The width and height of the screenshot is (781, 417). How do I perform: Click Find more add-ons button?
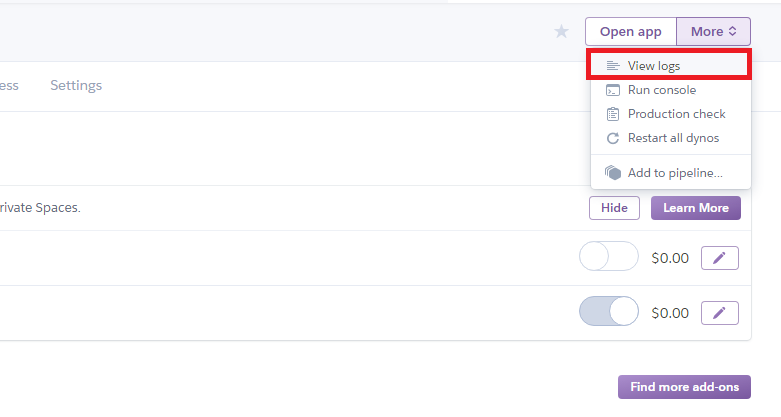[684, 387]
